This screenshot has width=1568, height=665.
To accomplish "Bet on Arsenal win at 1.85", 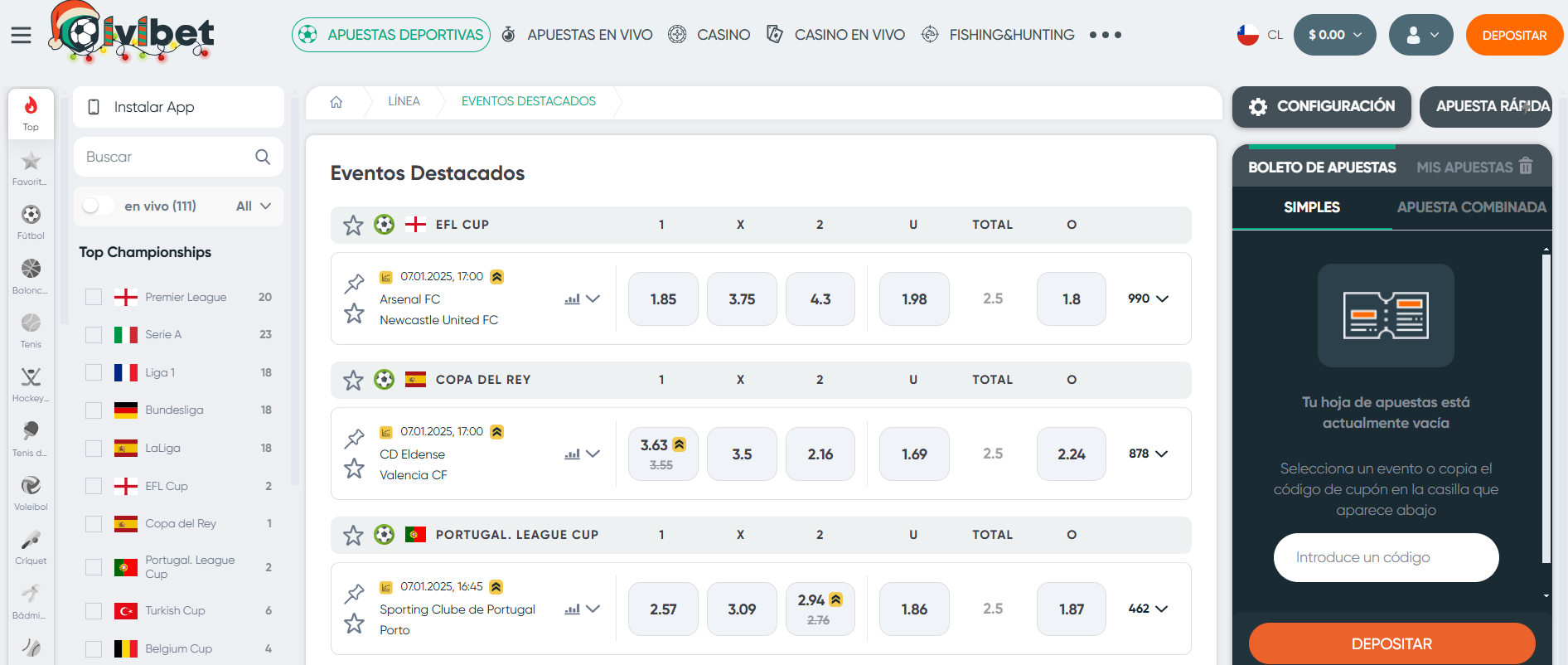I will 663,299.
